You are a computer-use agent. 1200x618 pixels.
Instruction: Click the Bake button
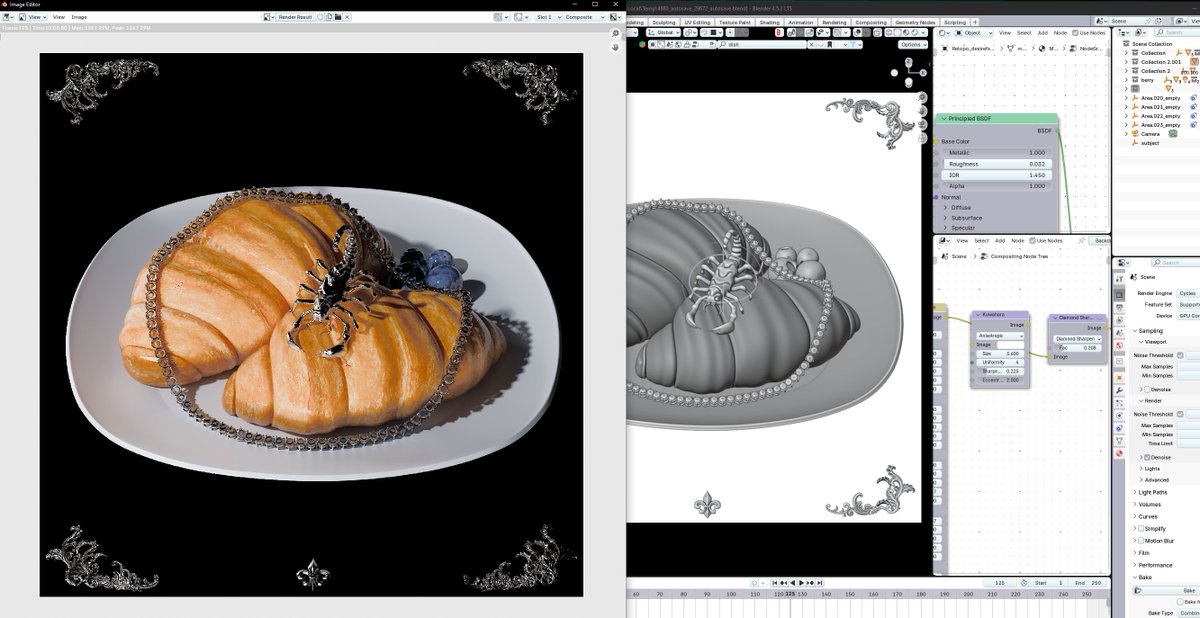1167,590
